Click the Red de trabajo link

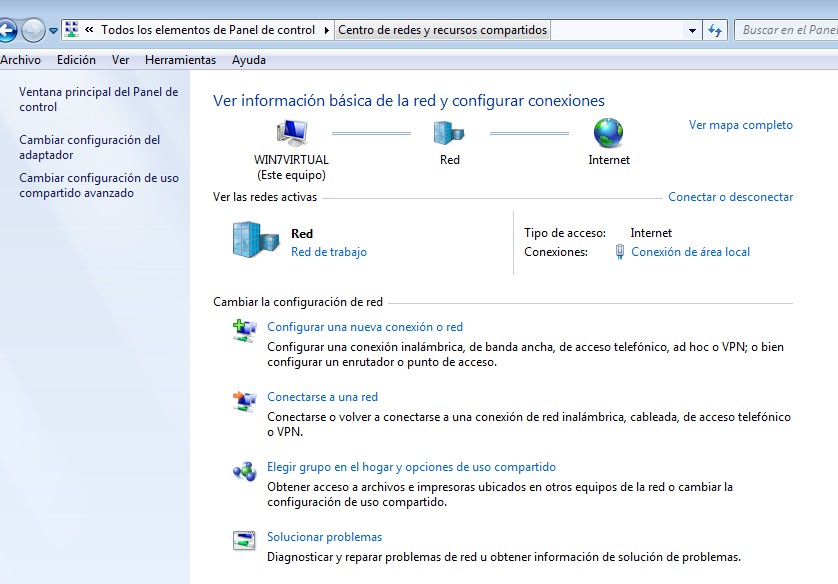coord(328,252)
